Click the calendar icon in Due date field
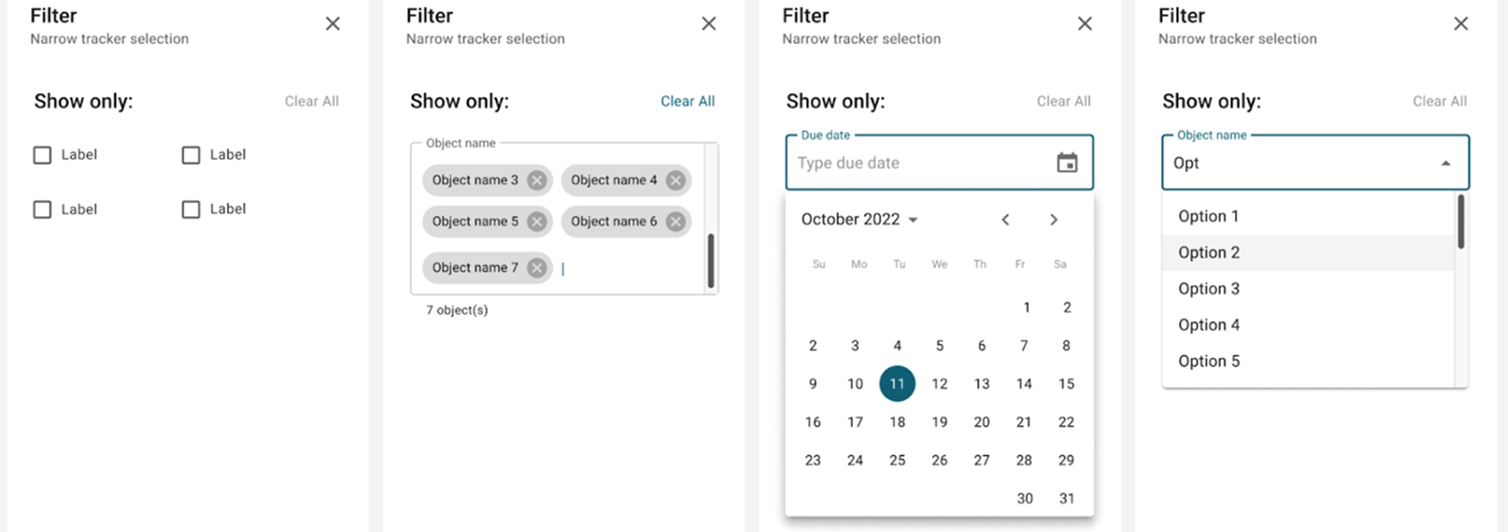The image size is (1508, 532). pos(1067,163)
